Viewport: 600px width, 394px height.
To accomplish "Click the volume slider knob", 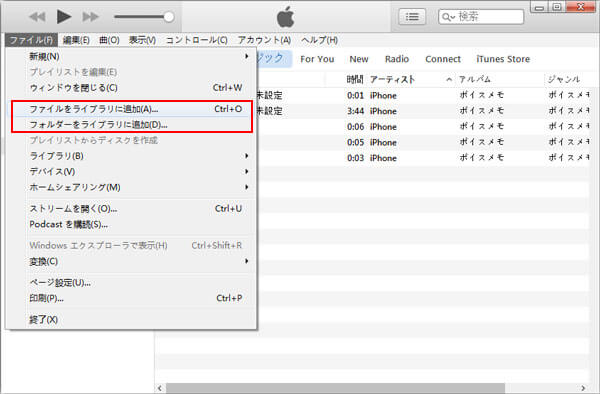I will point(169,17).
